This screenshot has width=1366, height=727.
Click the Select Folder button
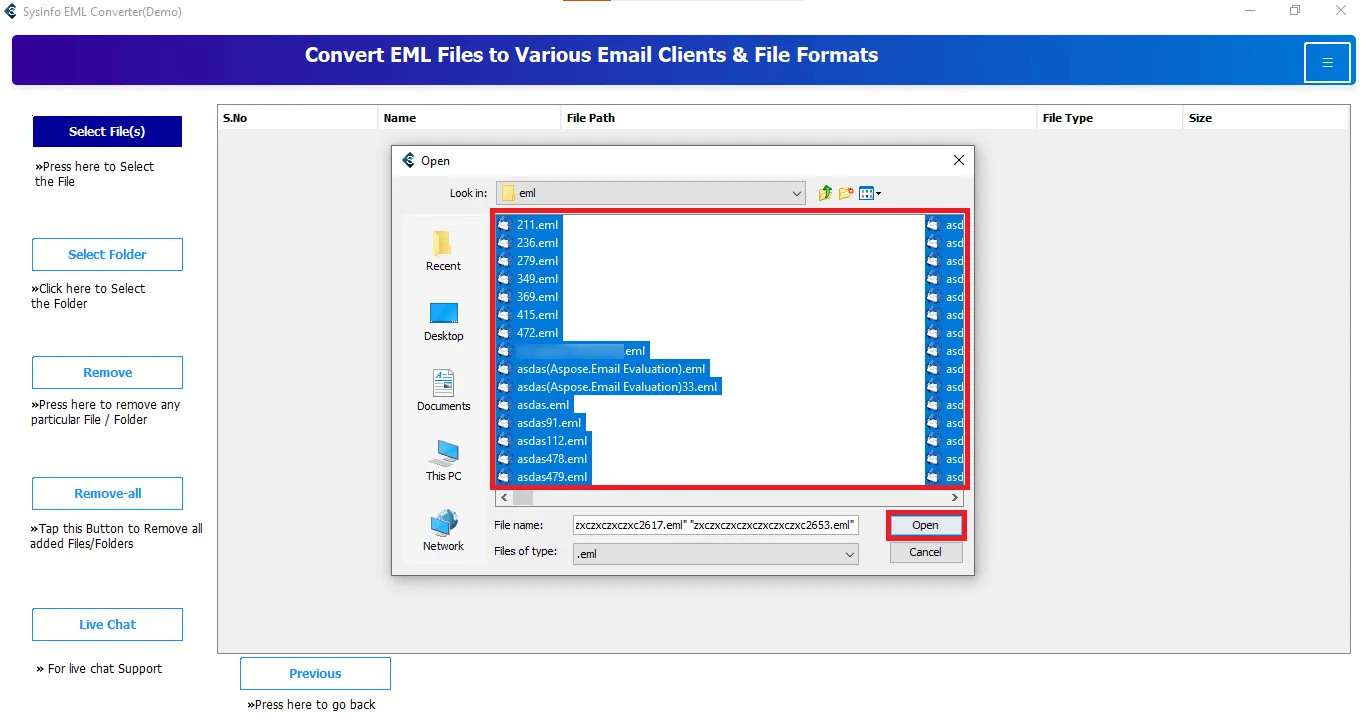click(x=107, y=254)
